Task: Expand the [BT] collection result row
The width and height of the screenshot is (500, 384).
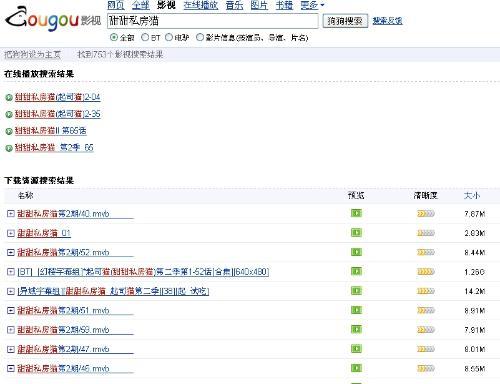Action: pos(11,272)
